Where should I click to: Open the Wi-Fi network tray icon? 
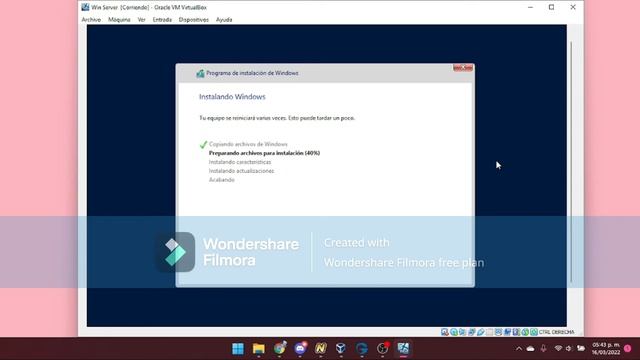point(558,349)
